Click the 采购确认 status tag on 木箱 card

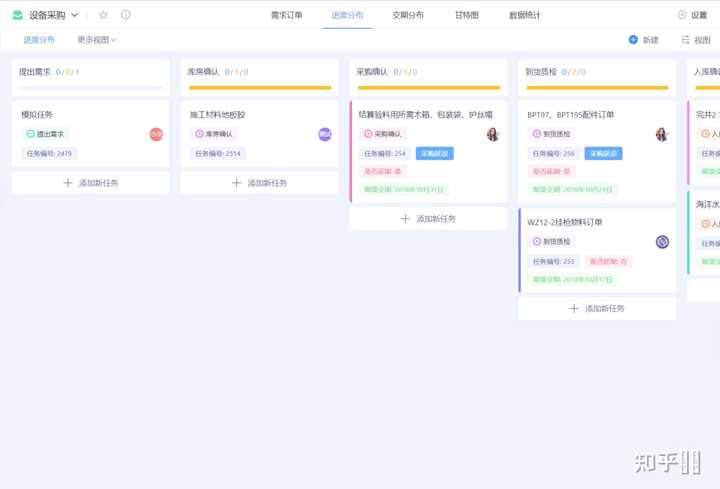(x=383, y=134)
